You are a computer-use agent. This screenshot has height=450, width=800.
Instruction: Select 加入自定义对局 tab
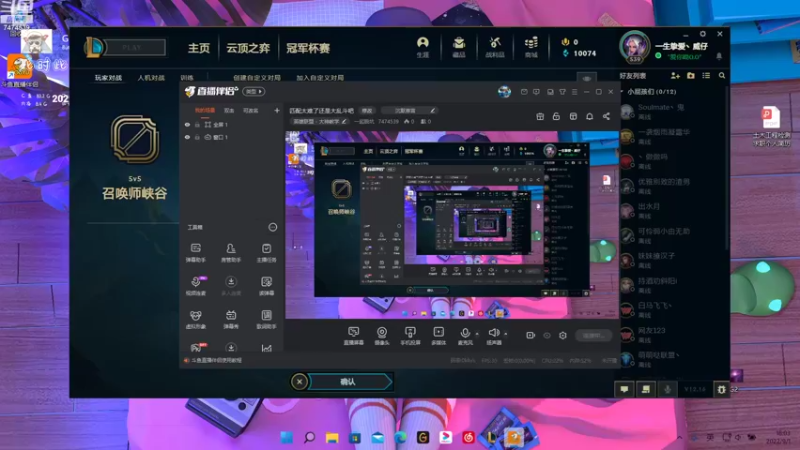click(x=320, y=78)
